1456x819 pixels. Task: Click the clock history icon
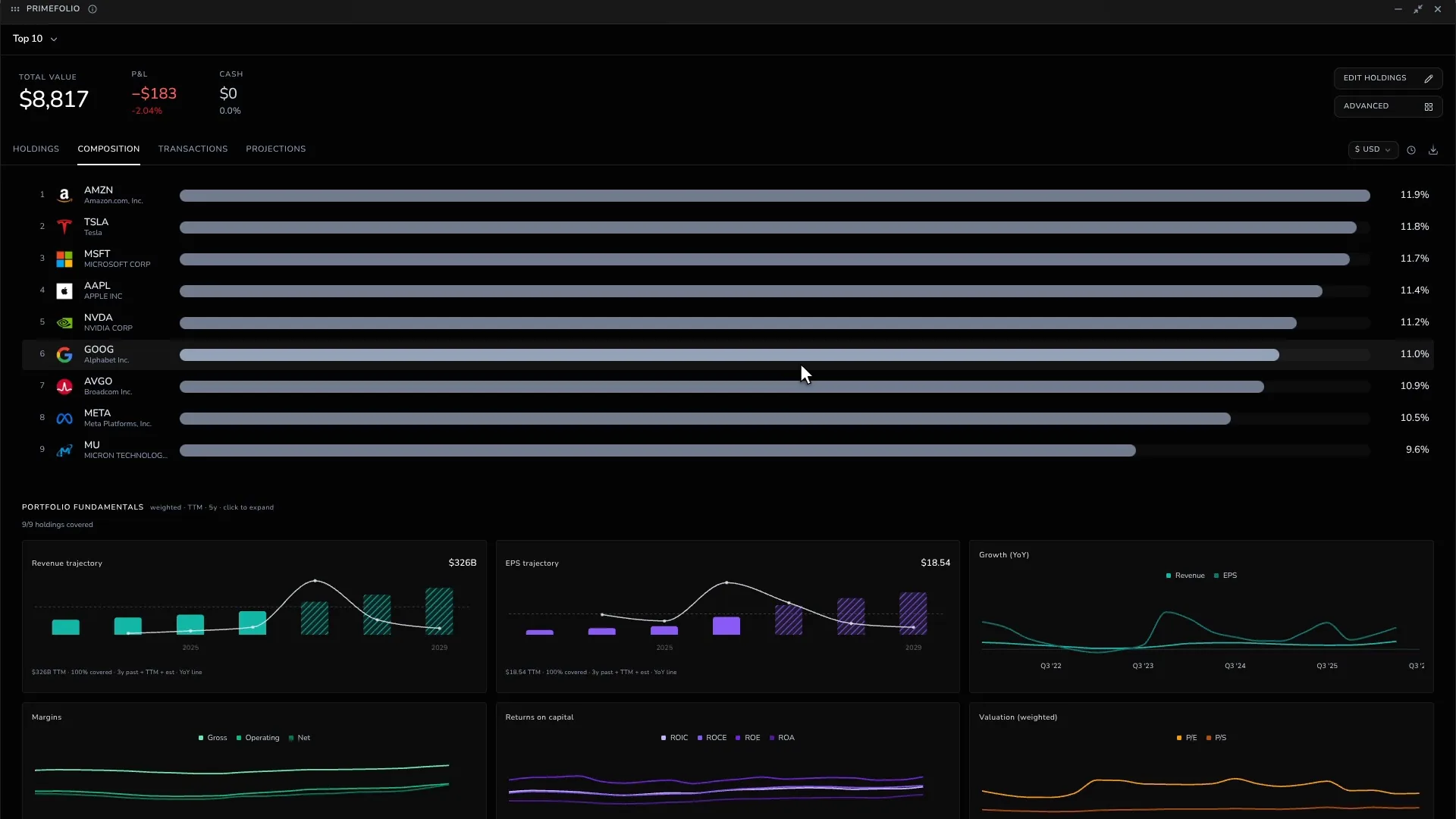[x=1411, y=150]
